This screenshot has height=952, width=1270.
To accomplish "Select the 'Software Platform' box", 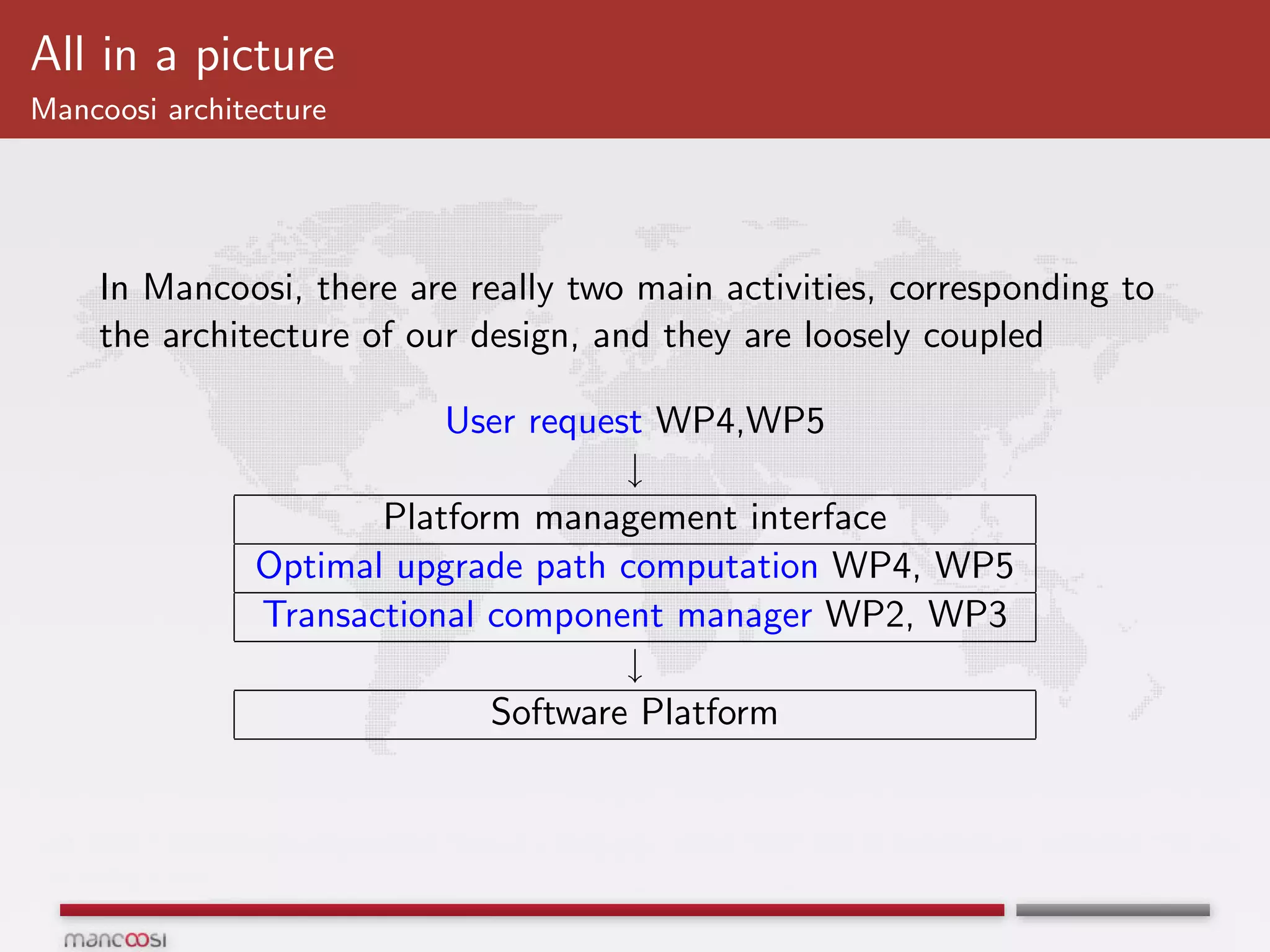I will click(x=635, y=715).
